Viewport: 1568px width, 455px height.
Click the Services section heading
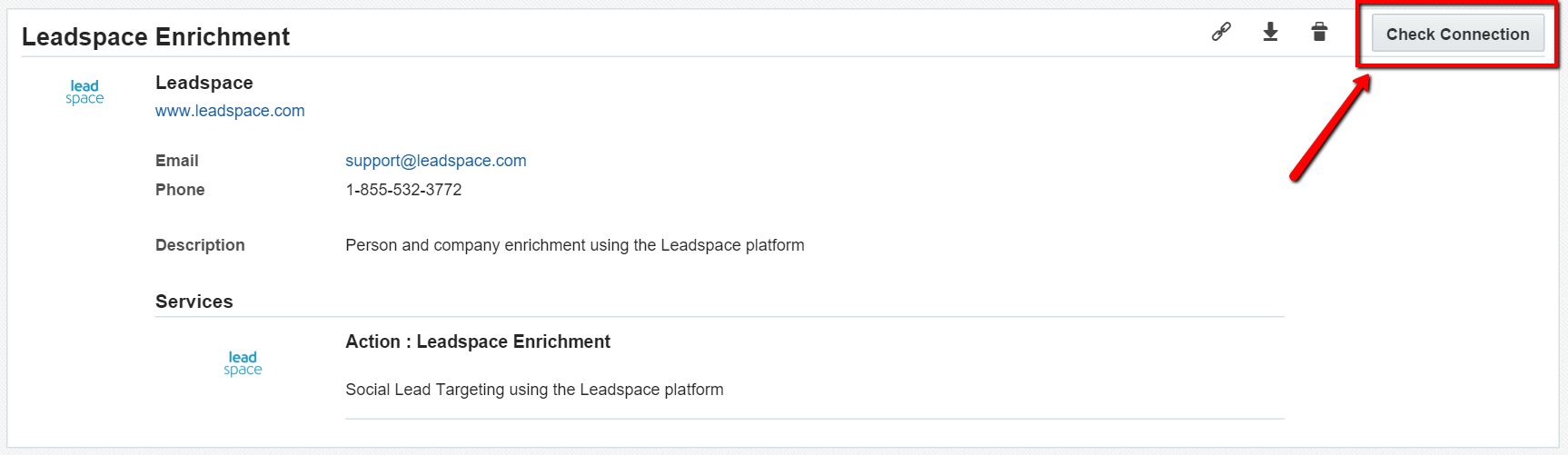(x=194, y=302)
